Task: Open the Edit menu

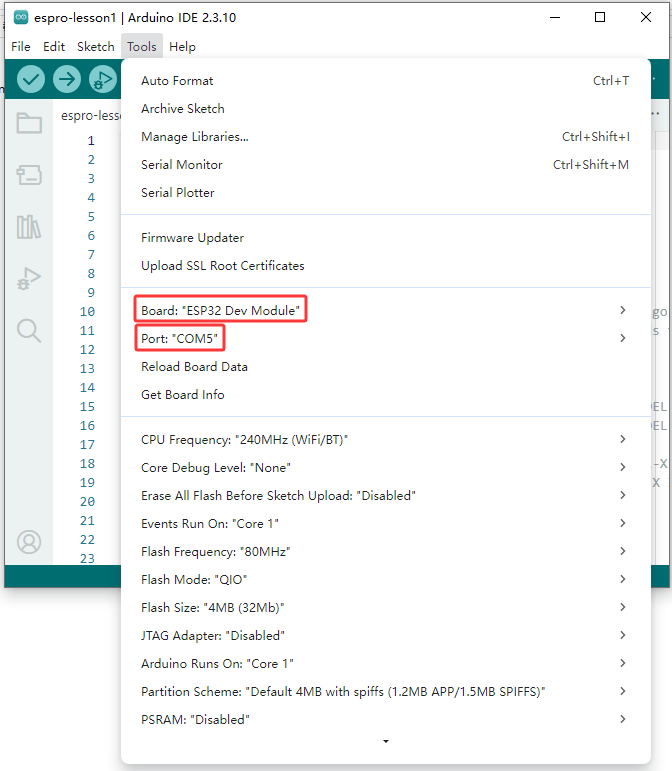Action: coord(54,47)
